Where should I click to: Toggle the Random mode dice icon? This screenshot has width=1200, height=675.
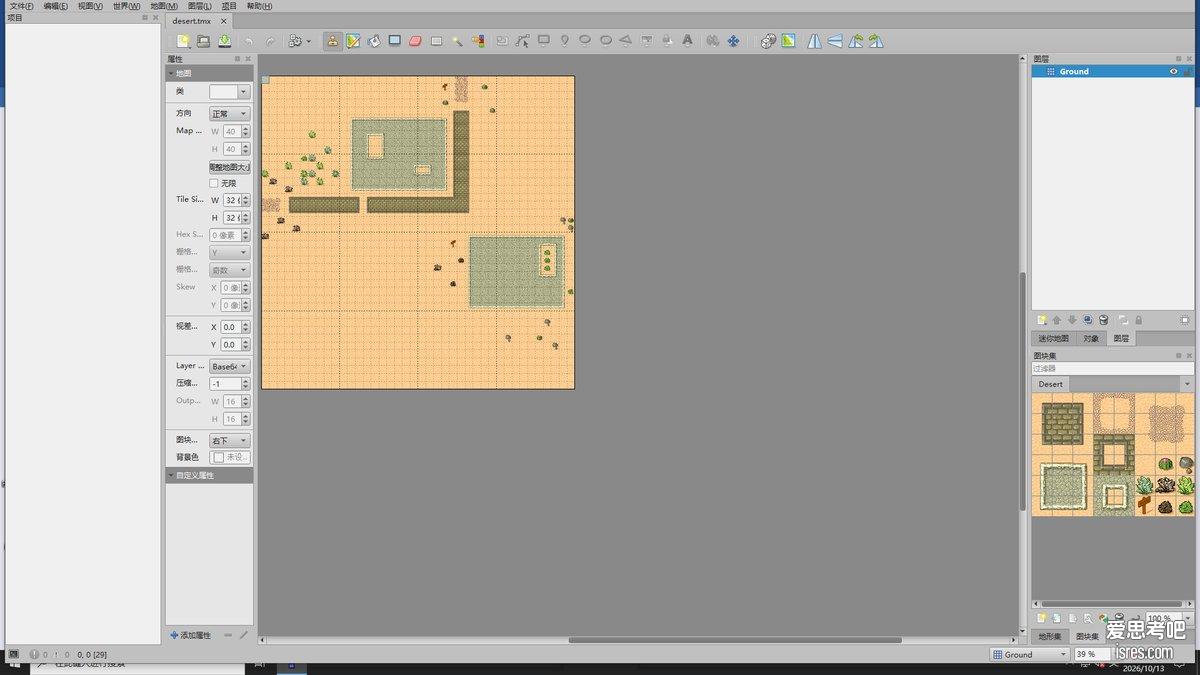[x=767, y=41]
